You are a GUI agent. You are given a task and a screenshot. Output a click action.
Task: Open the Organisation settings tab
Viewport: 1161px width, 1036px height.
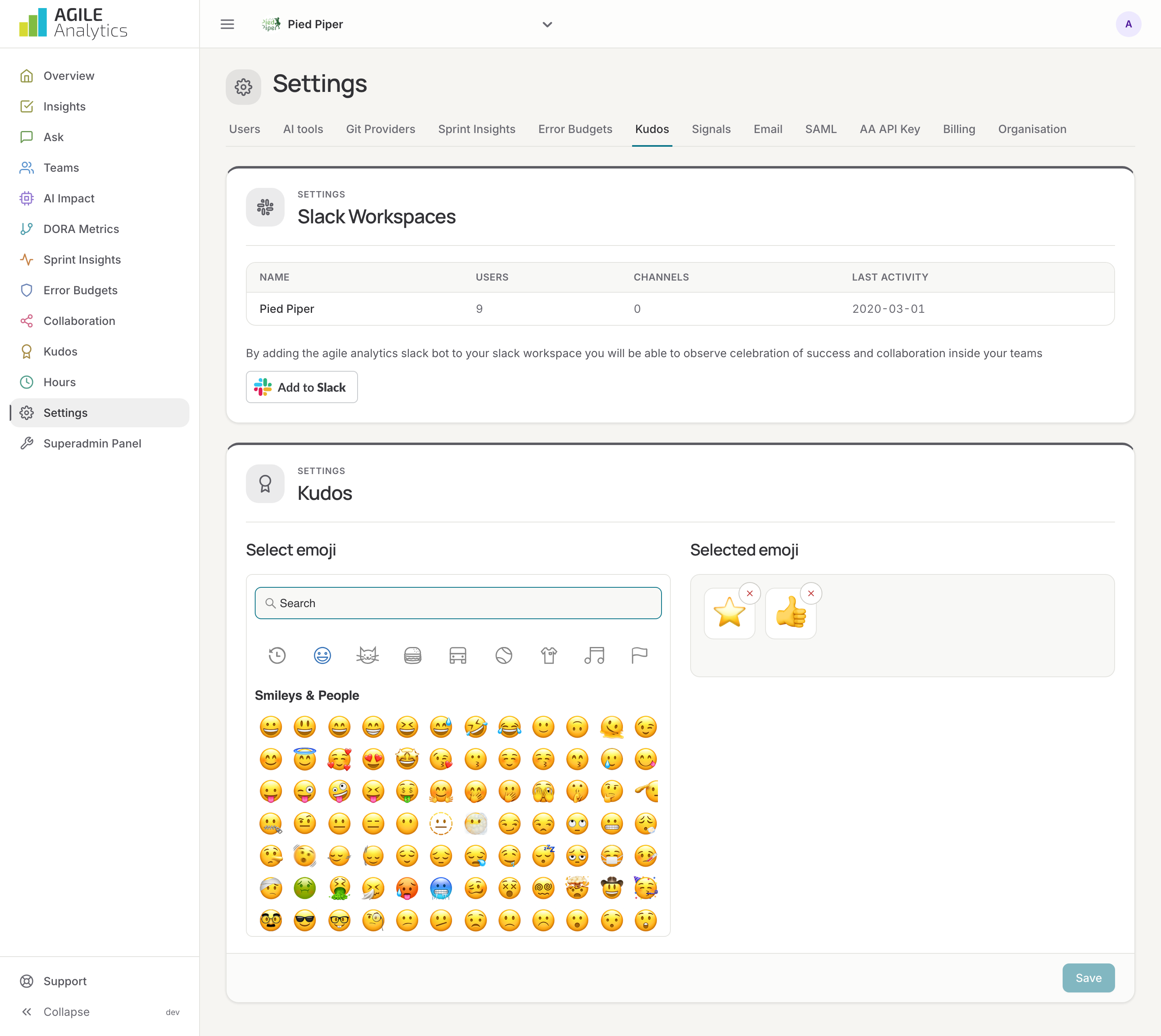click(1032, 129)
